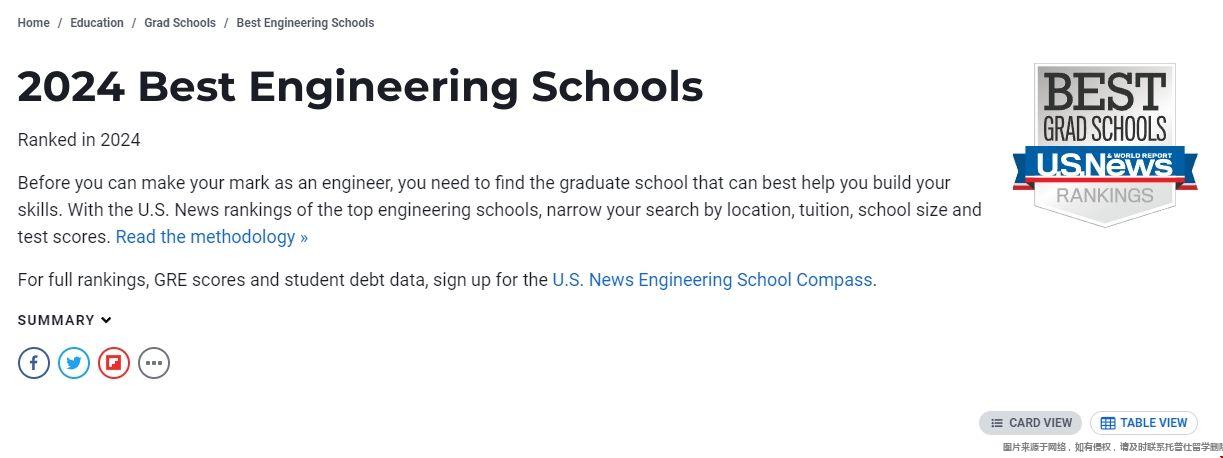
Task: Share the rankings via Twitter icon
Action: (74, 362)
